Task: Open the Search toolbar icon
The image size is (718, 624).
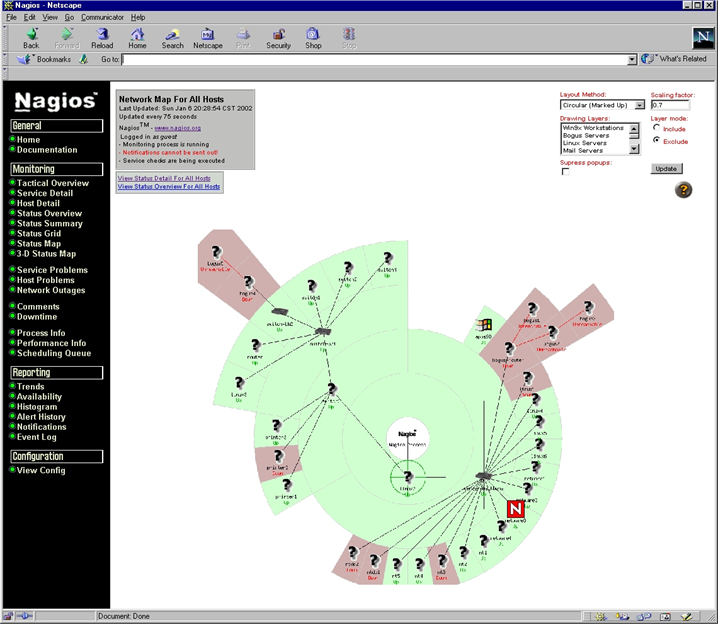Action: pos(173,37)
